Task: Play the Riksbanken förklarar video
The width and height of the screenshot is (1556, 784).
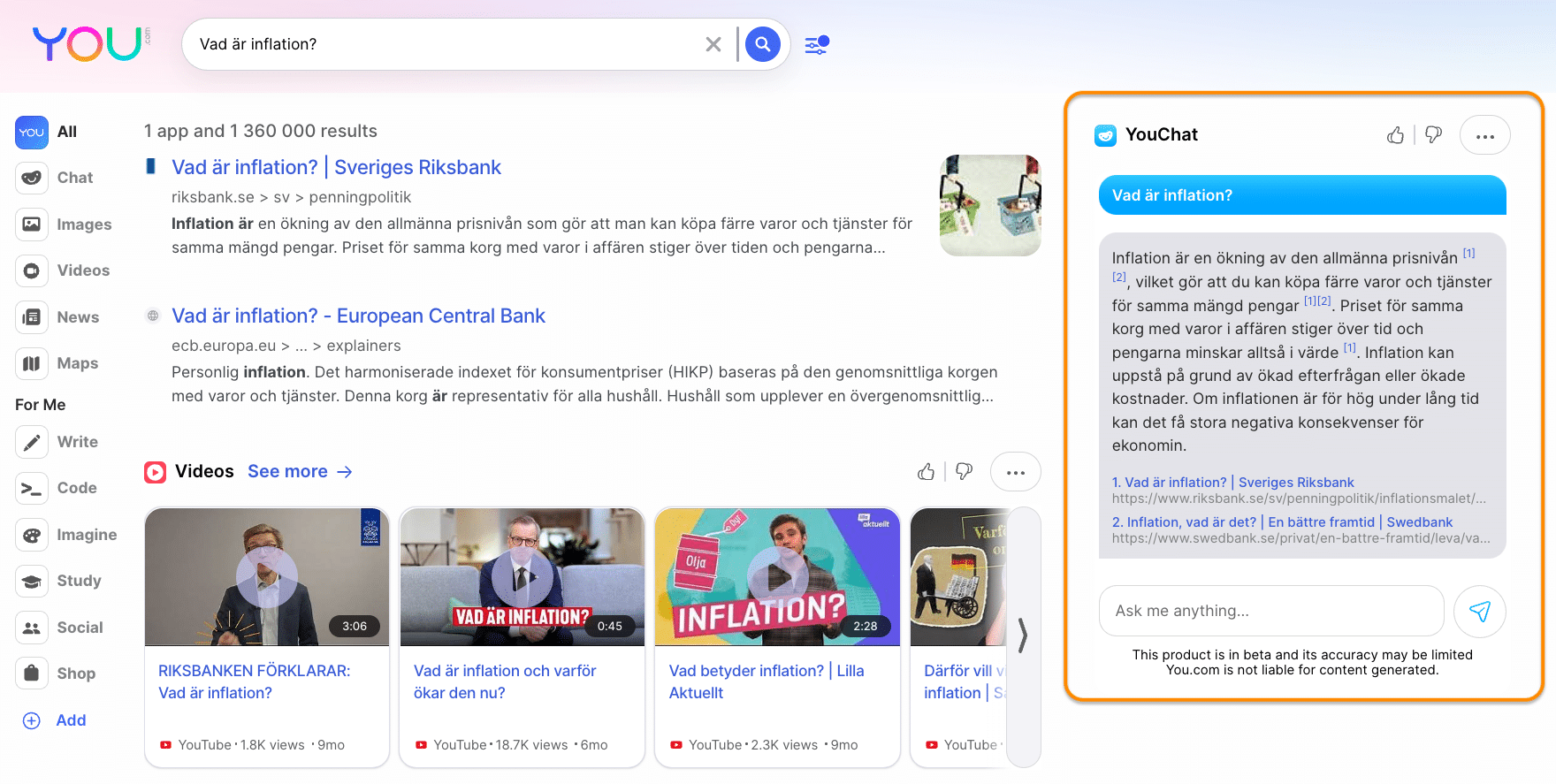Action: coord(267,576)
